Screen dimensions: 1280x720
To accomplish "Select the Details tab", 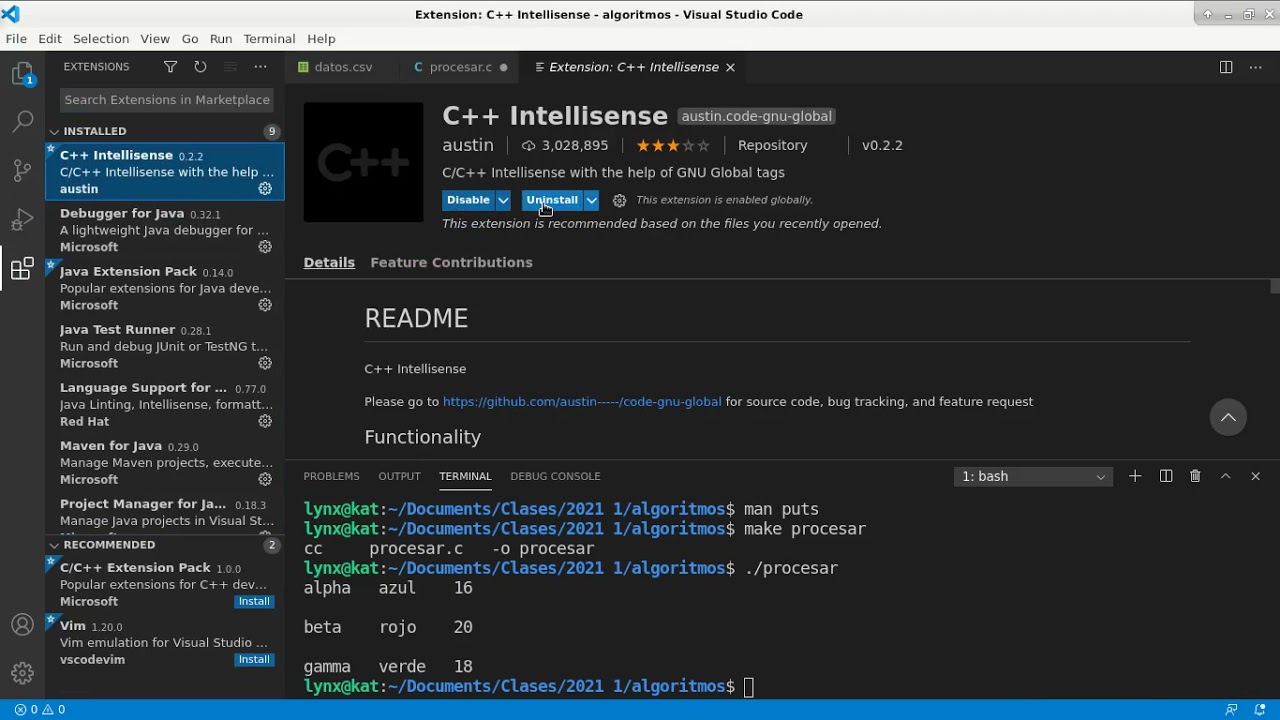I will [329, 262].
